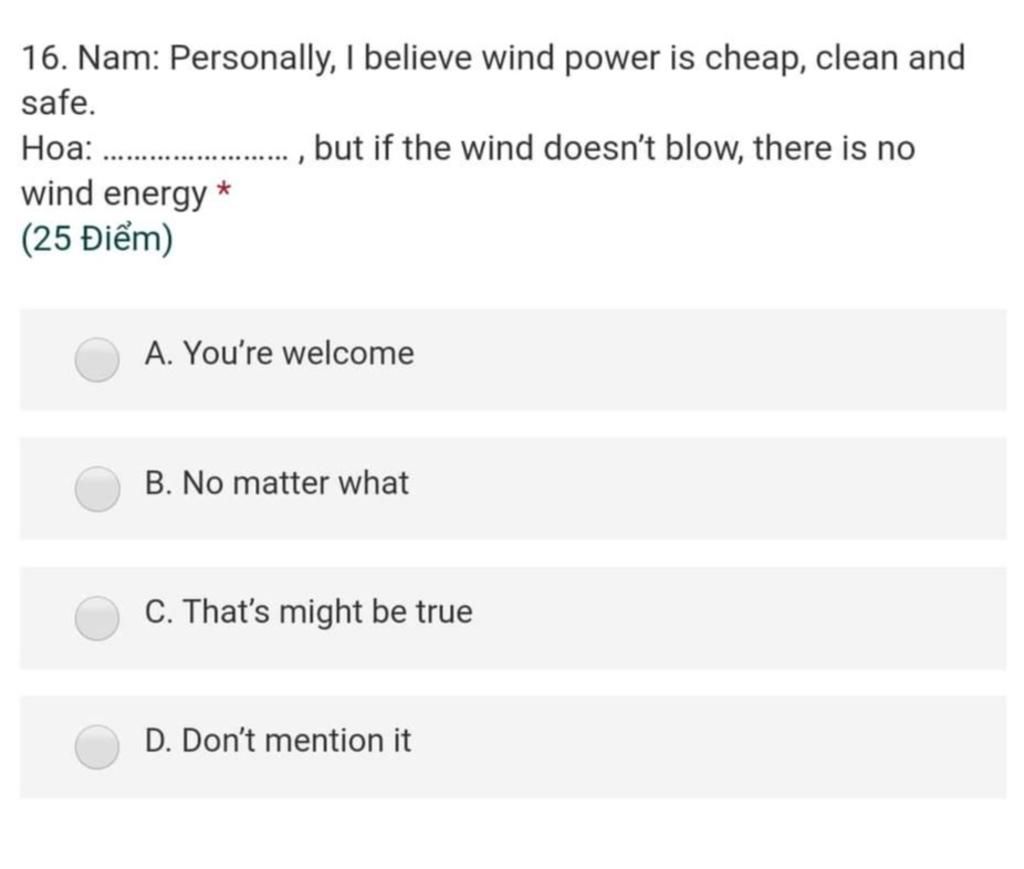Pick the "B. No matter what" answer text
Image resolution: width=1024 pixels, height=869 pixels.
point(276,483)
